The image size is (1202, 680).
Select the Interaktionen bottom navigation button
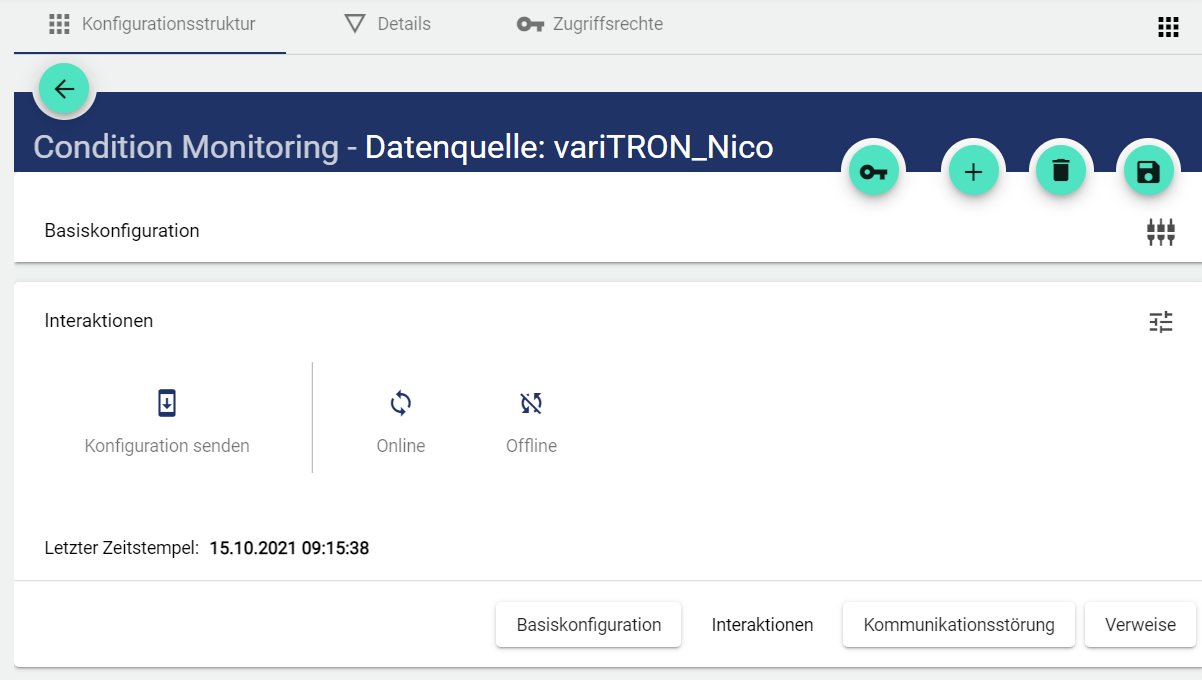click(762, 625)
